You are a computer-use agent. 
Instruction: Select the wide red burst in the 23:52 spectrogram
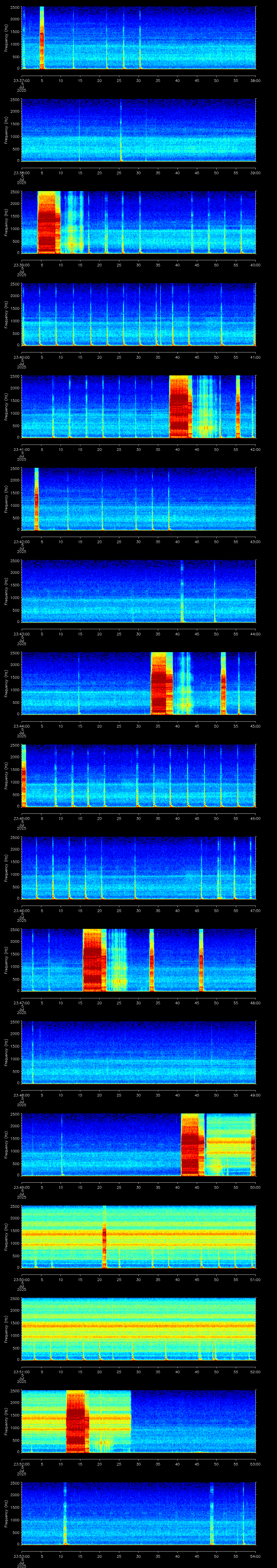pos(77,1421)
